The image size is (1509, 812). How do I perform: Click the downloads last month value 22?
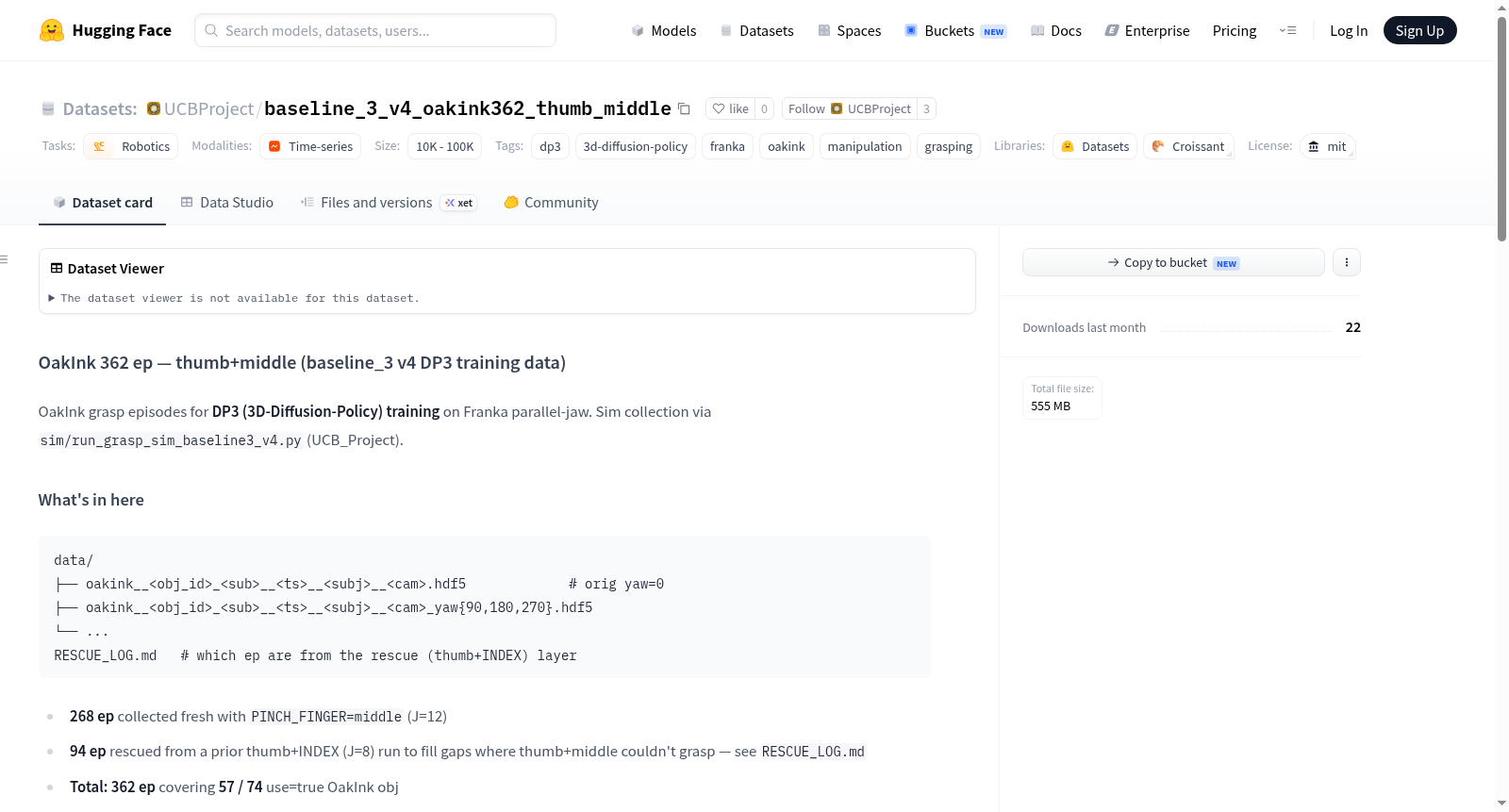click(1352, 327)
